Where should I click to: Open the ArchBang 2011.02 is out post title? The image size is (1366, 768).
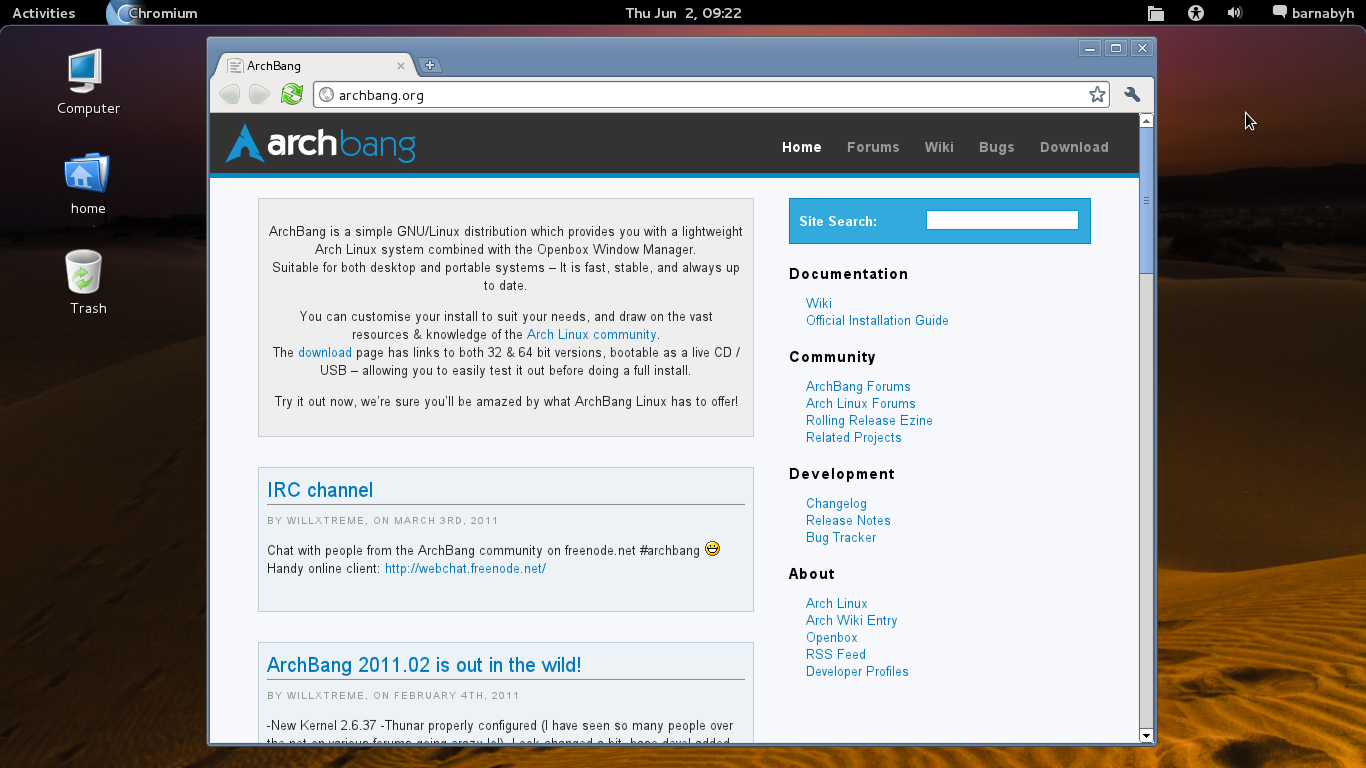pyautogui.click(x=424, y=665)
